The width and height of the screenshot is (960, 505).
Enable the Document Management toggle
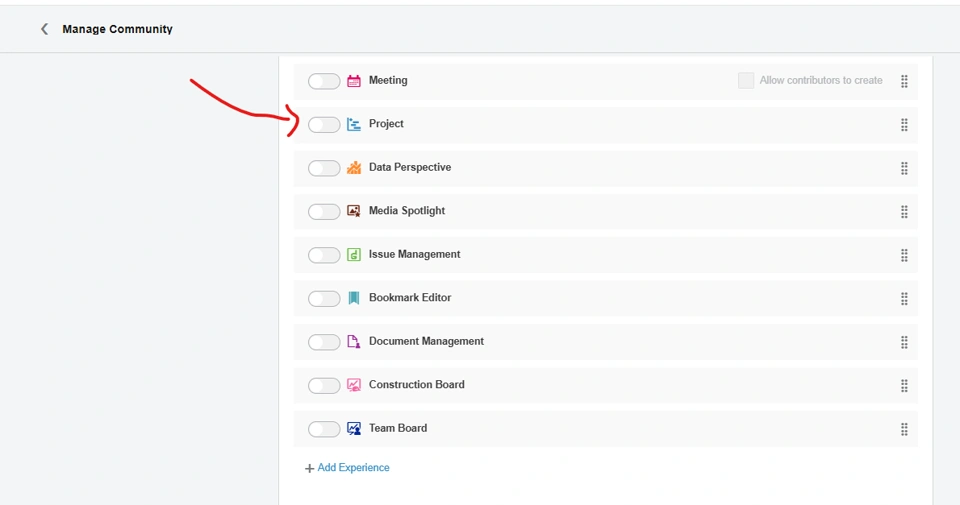324,342
